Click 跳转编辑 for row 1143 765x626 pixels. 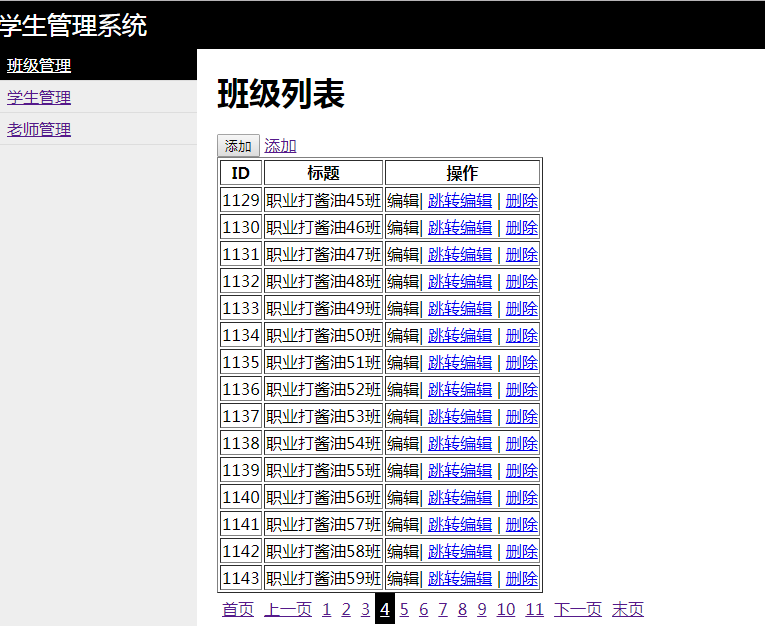click(460, 579)
